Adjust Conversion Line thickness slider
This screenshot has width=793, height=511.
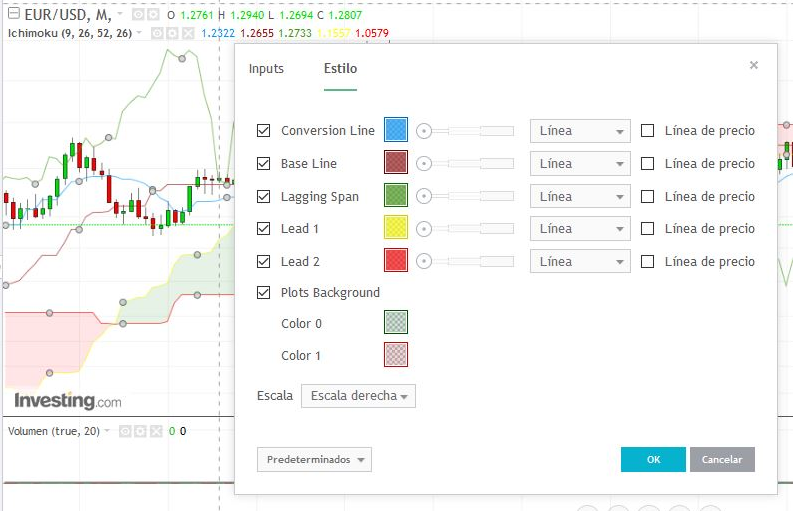click(465, 131)
